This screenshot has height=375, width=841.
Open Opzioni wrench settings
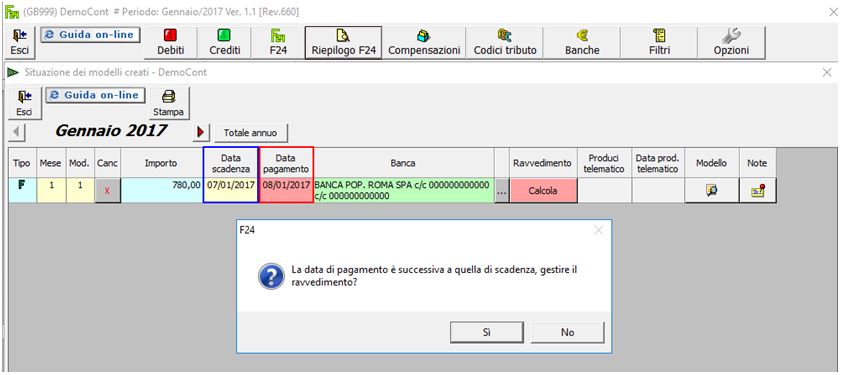tap(731, 42)
